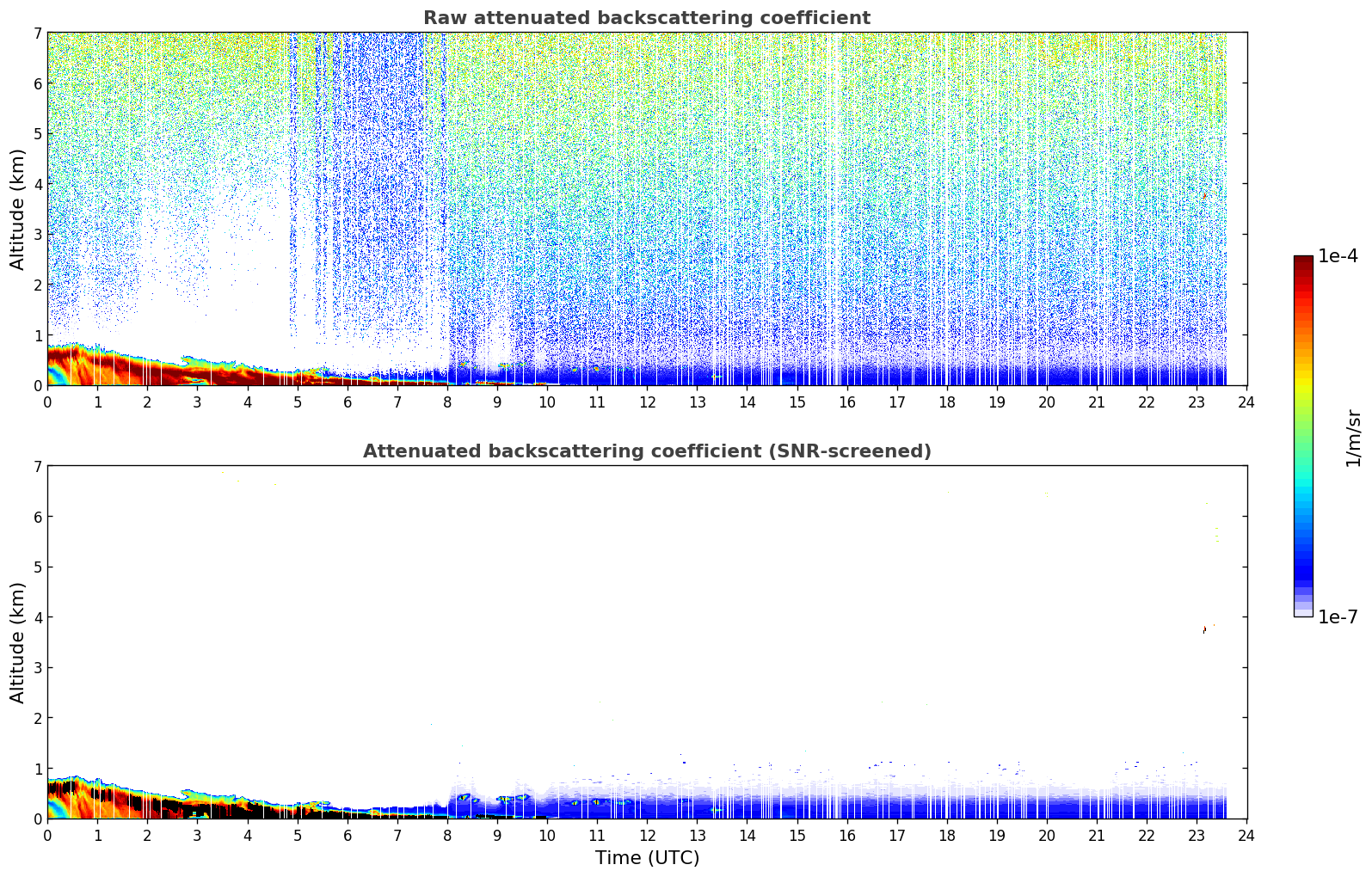Click the 'Raw attenuated backscattering coefficient' title

(647, 18)
